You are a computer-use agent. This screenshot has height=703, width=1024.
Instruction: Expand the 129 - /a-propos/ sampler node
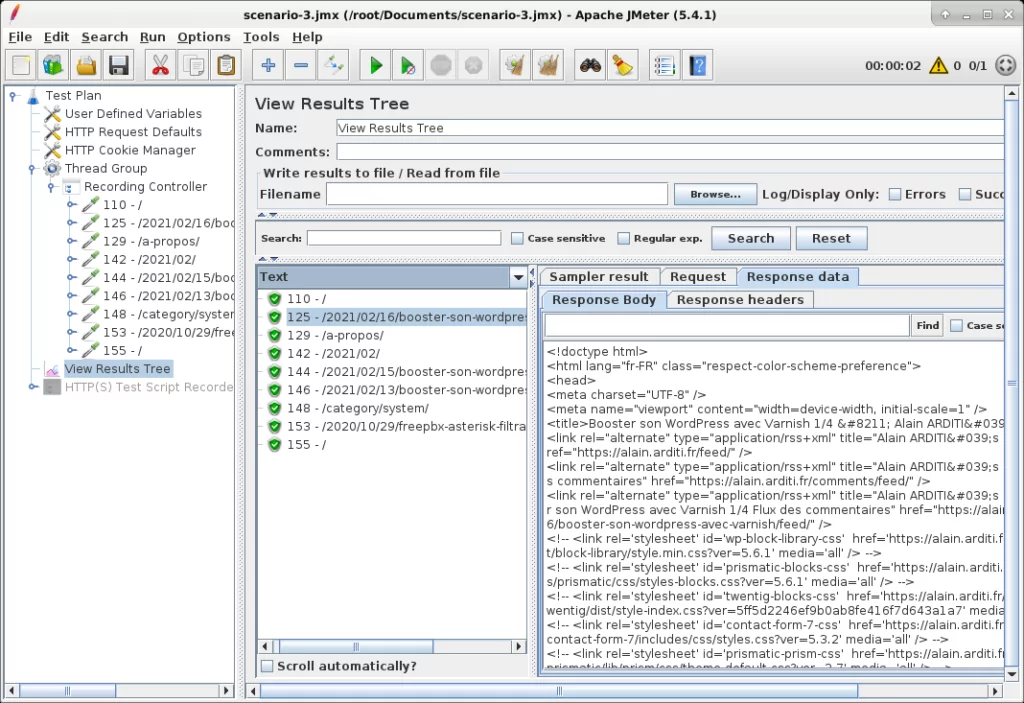[x=71, y=242]
